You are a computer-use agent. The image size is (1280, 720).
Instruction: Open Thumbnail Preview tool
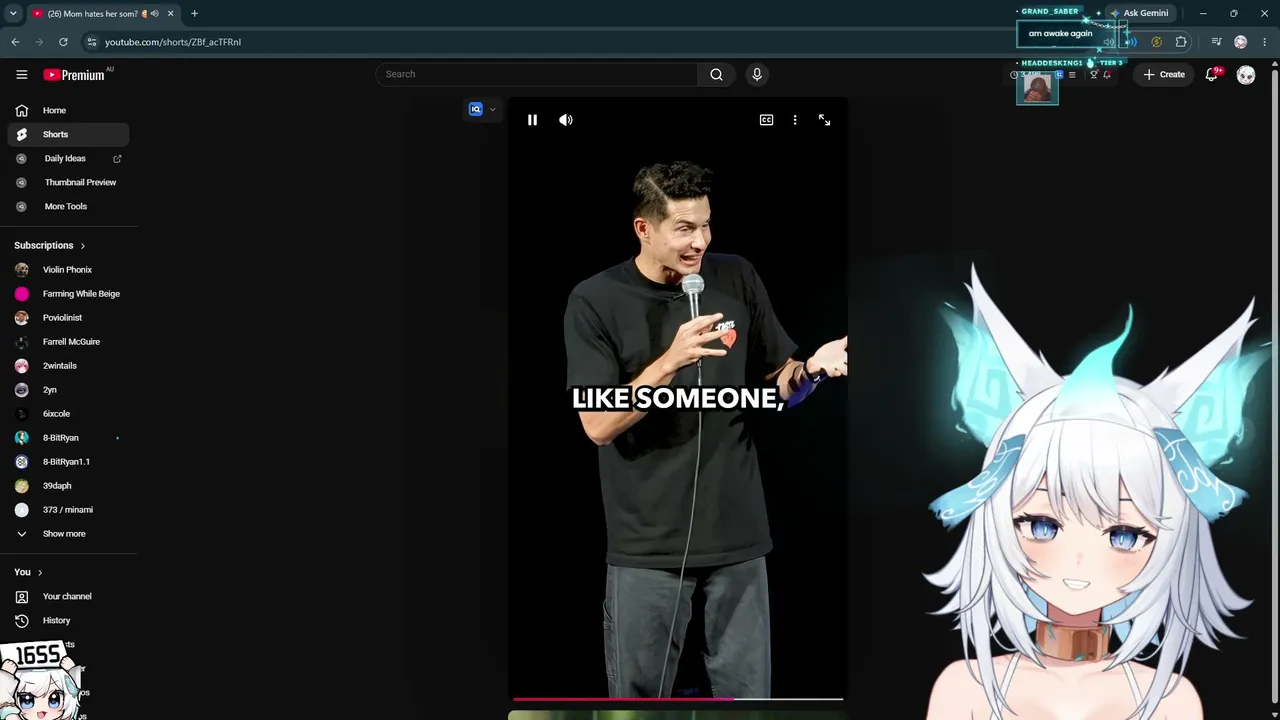pos(68,182)
